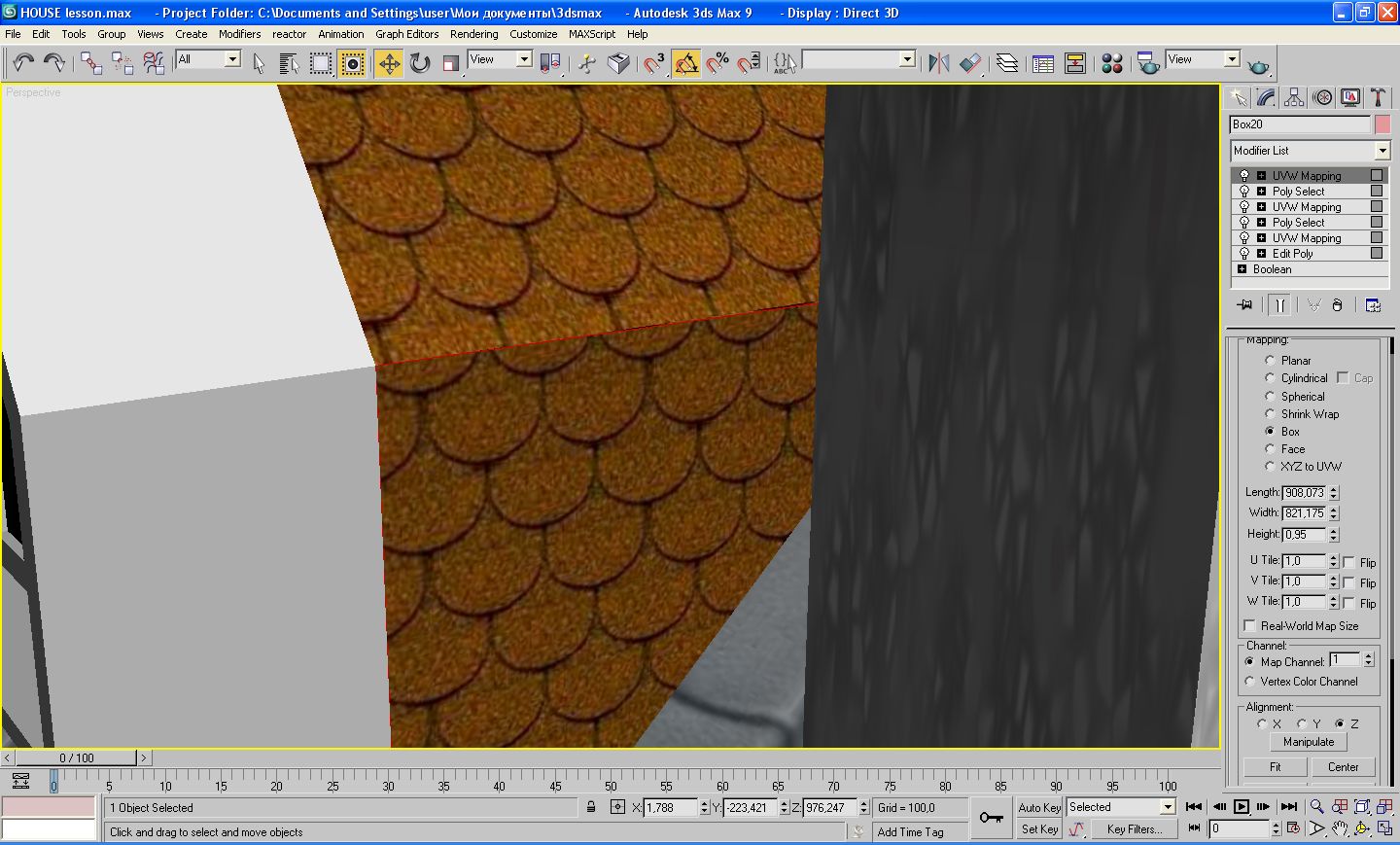
Task: Switch to the Create command panel
Action: coord(1238,97)
